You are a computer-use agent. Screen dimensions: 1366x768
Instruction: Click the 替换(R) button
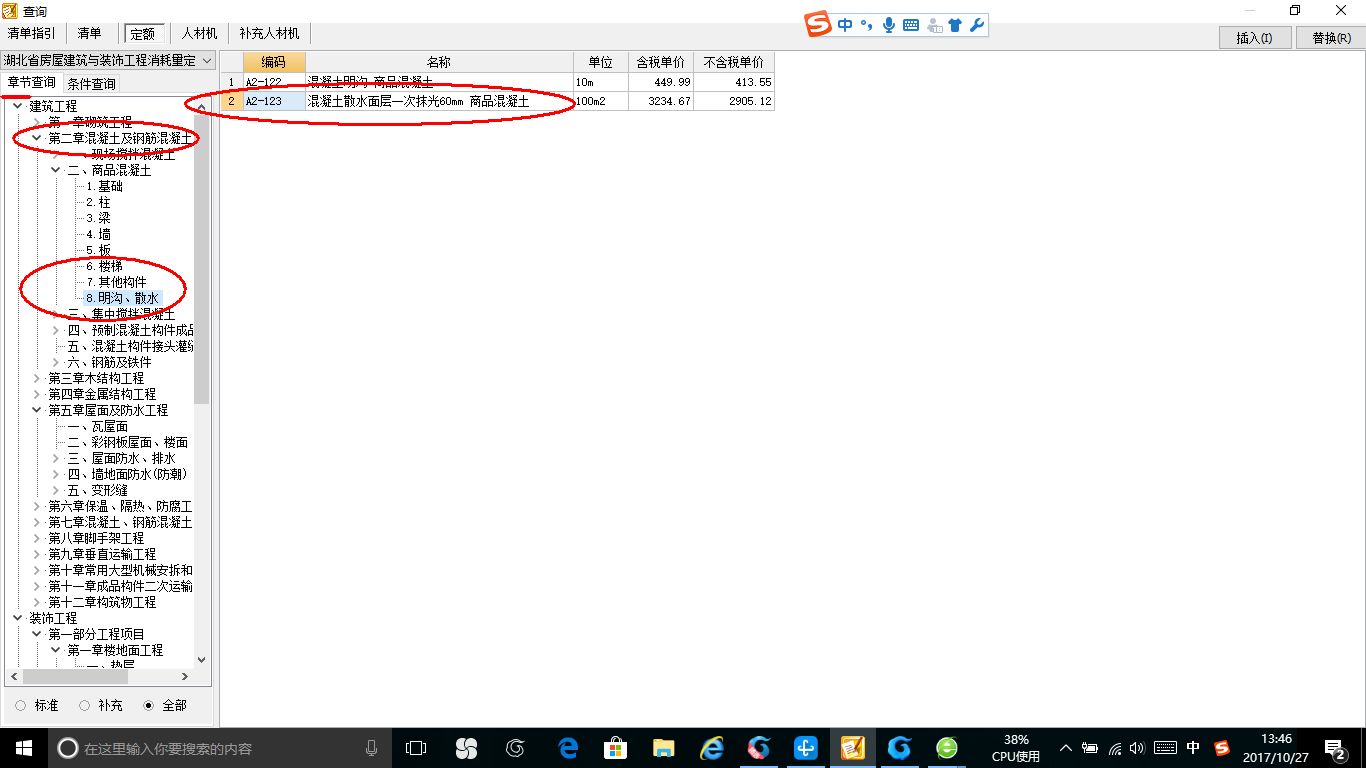[x=1331, y=38]
